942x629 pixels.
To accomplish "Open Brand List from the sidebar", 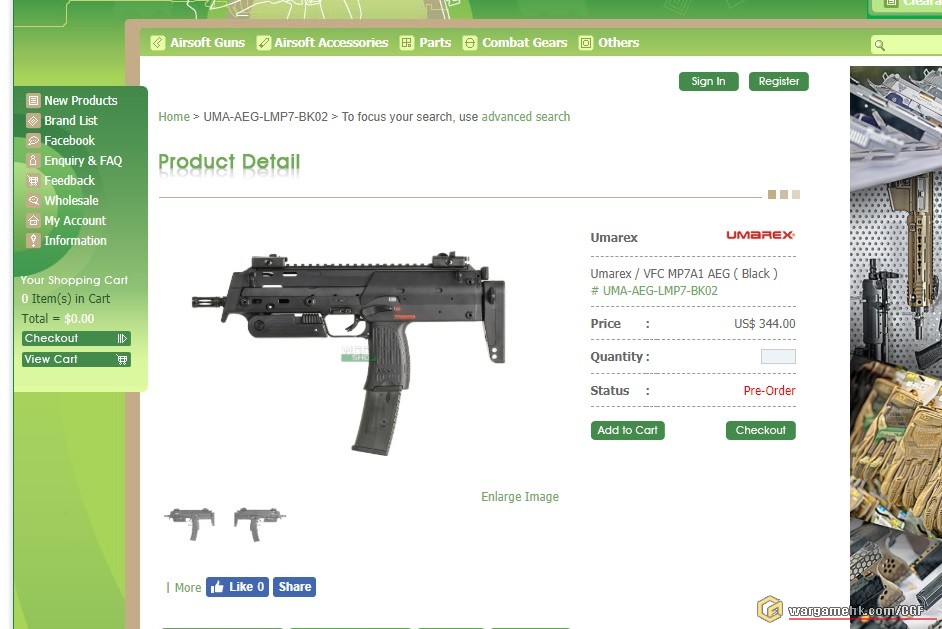I will (70, 121).
